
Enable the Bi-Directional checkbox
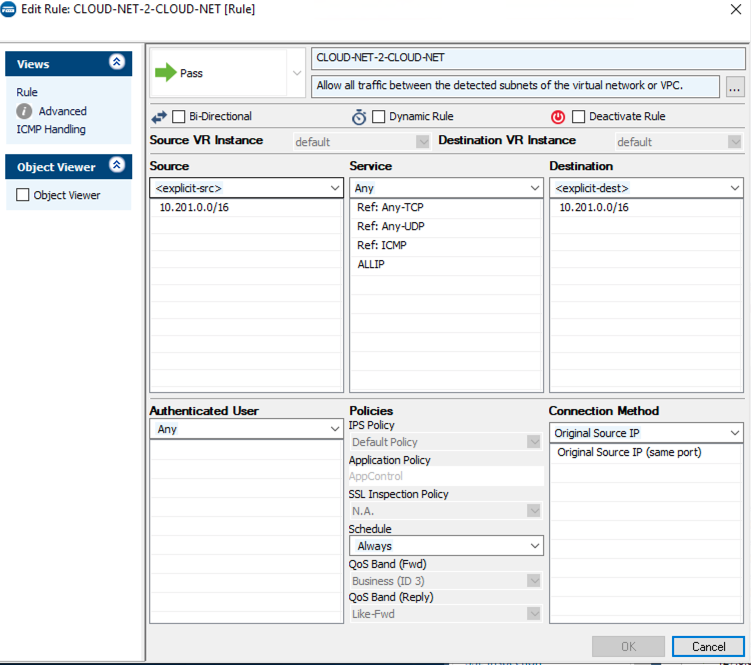(179, 117)
